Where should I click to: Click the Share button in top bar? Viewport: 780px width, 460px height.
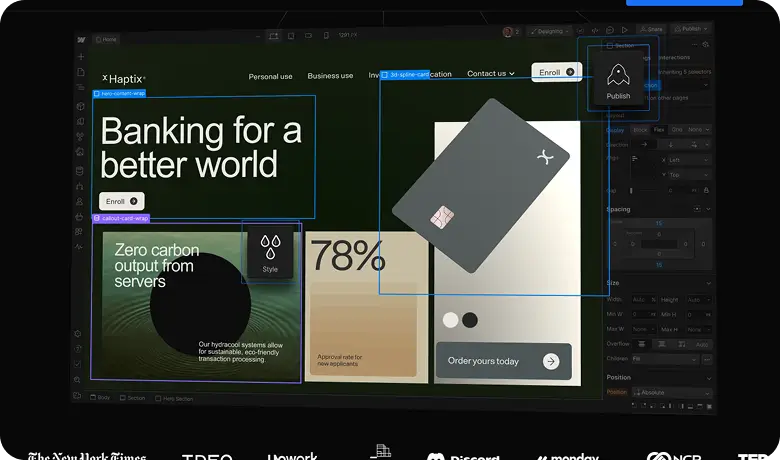tap(652, 30)
